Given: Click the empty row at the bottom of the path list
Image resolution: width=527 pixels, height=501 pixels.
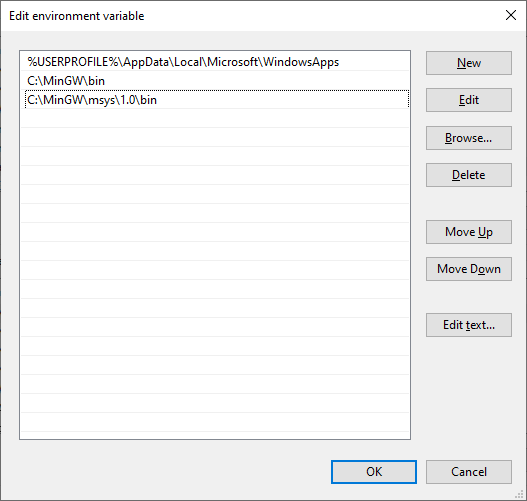Looking at the screenshot, I should coord(215,422).
